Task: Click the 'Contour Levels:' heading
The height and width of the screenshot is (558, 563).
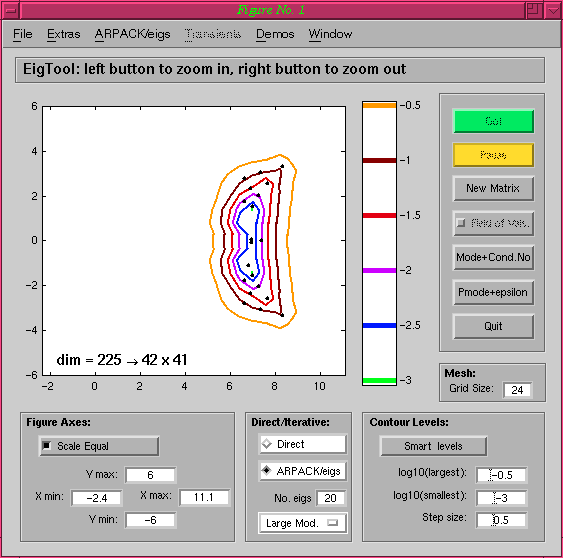Action: coord(409,422)
